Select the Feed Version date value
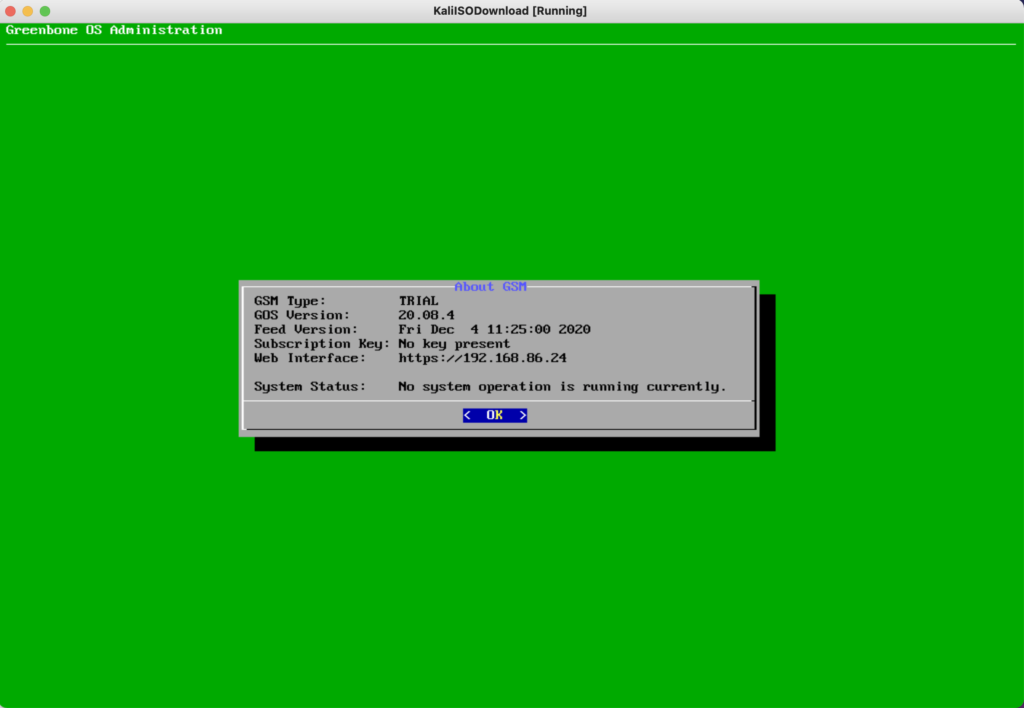This screenshot has height=708, width=1024. [x=494, y=330]
